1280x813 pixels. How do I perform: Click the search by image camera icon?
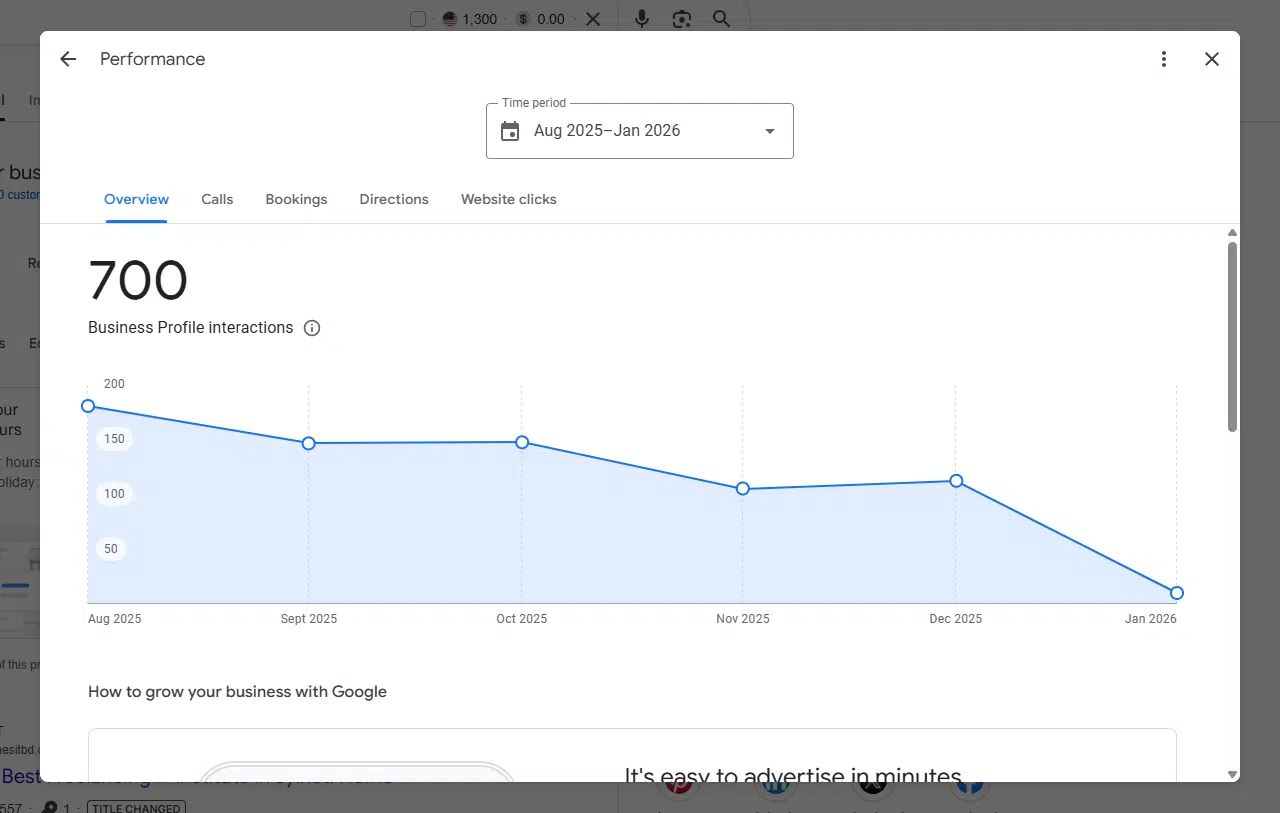click(x=682, y=19)
